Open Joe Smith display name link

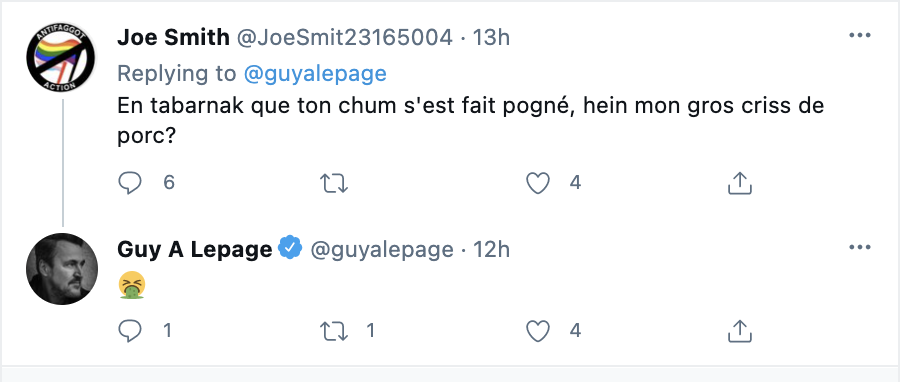[x=173, y=38]
